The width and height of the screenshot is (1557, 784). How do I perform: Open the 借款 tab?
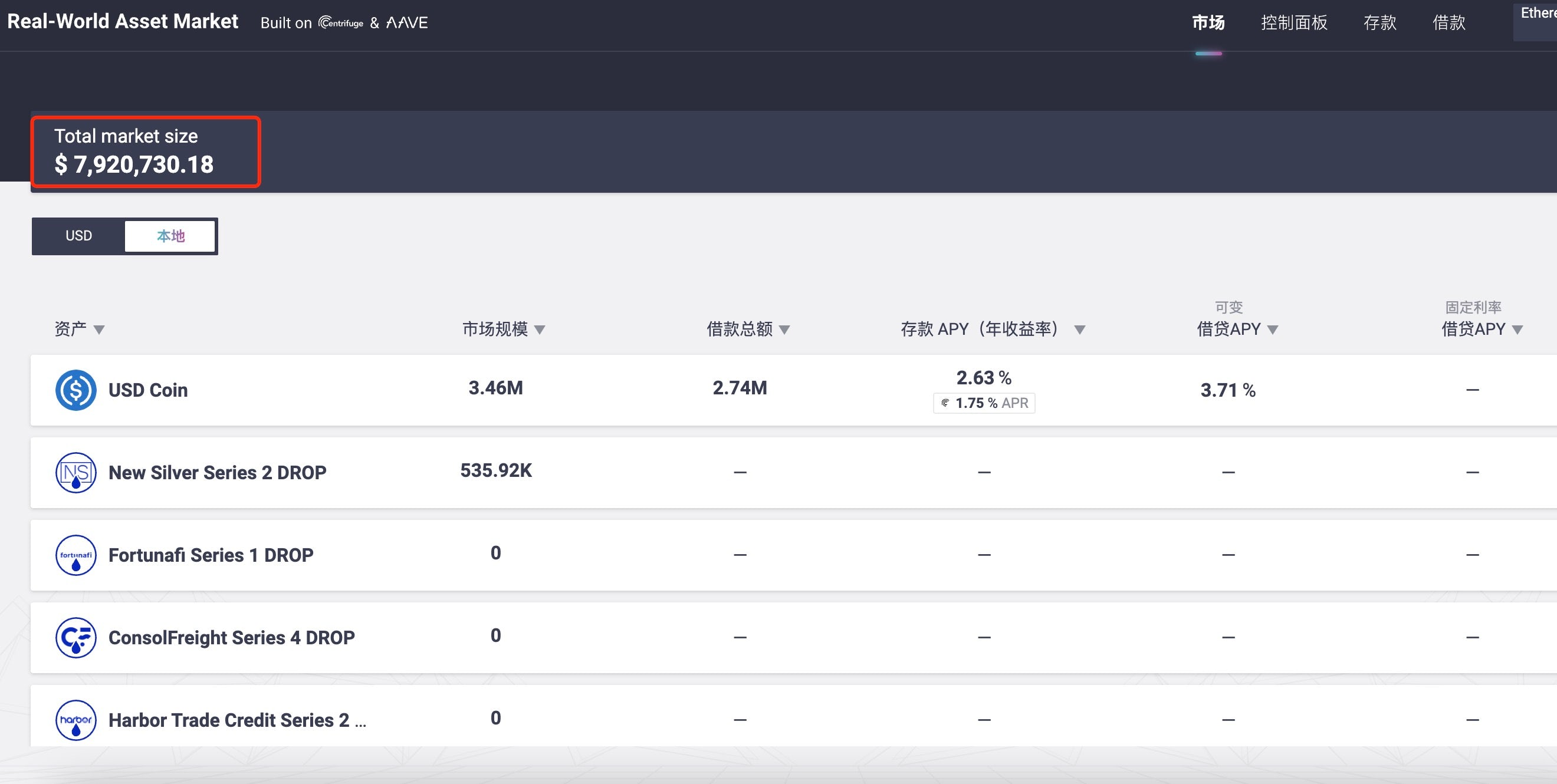[x=1449, y=23]
